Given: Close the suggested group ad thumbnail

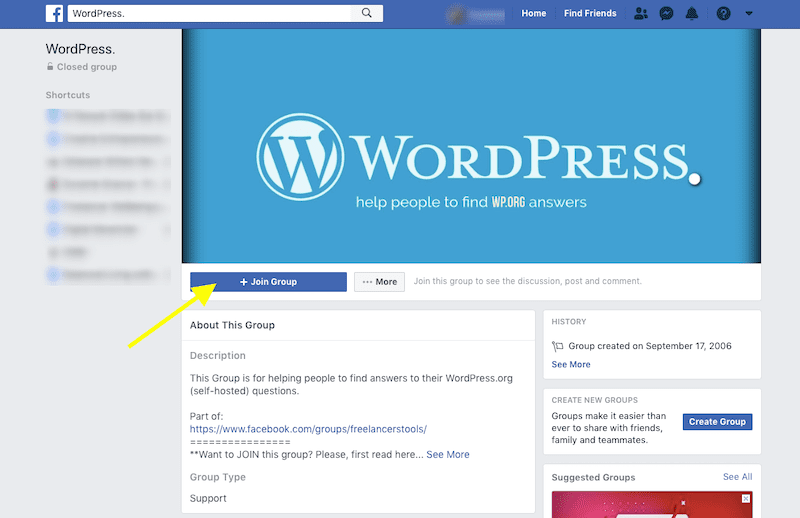Looking at the screenshot, I should coord(746,498).
